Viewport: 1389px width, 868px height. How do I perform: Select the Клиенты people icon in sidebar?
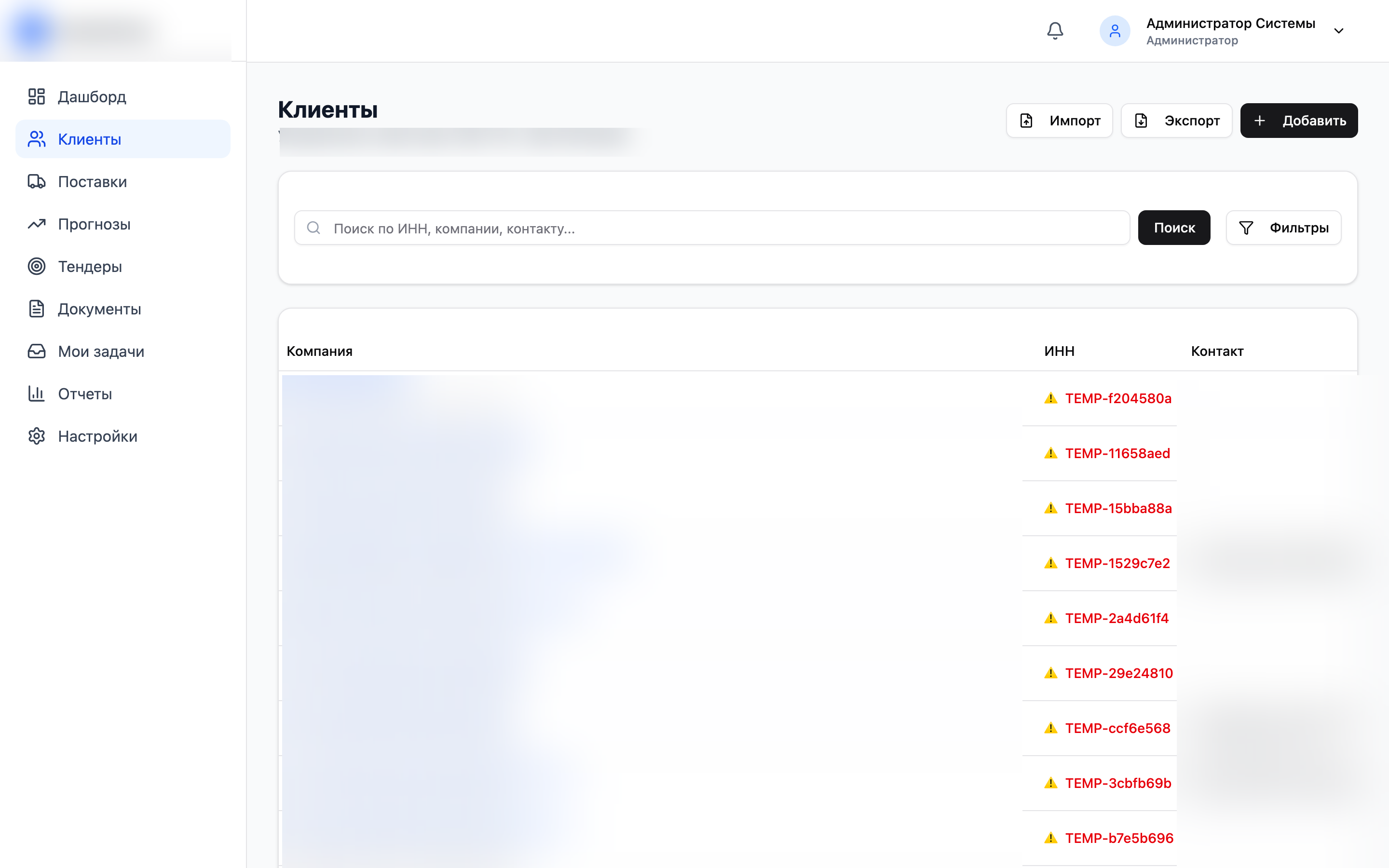click(37, 139)
